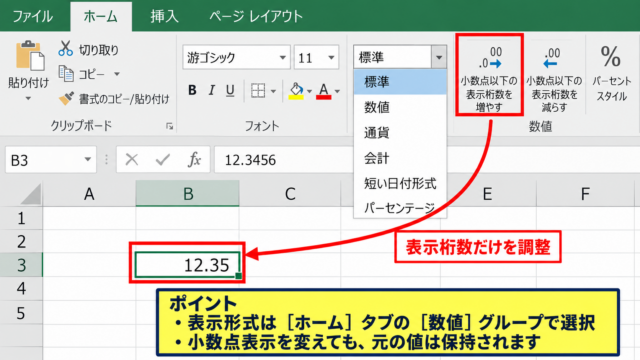Viewport: 640px width, 360px height.
Task: Toggle Bold formatting
Action: tap(192, 90)
